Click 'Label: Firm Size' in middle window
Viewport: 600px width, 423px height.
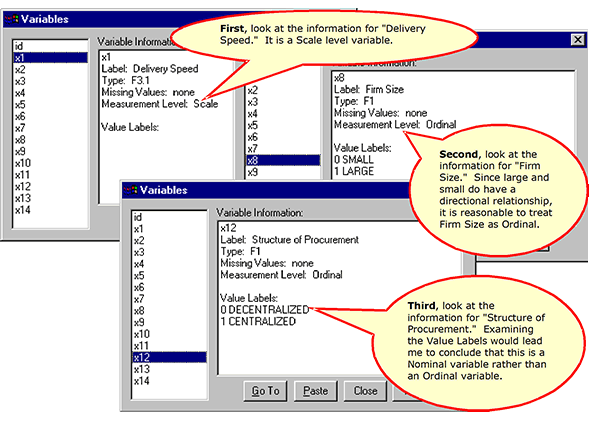pyautogui.click(x=369, y=89)
